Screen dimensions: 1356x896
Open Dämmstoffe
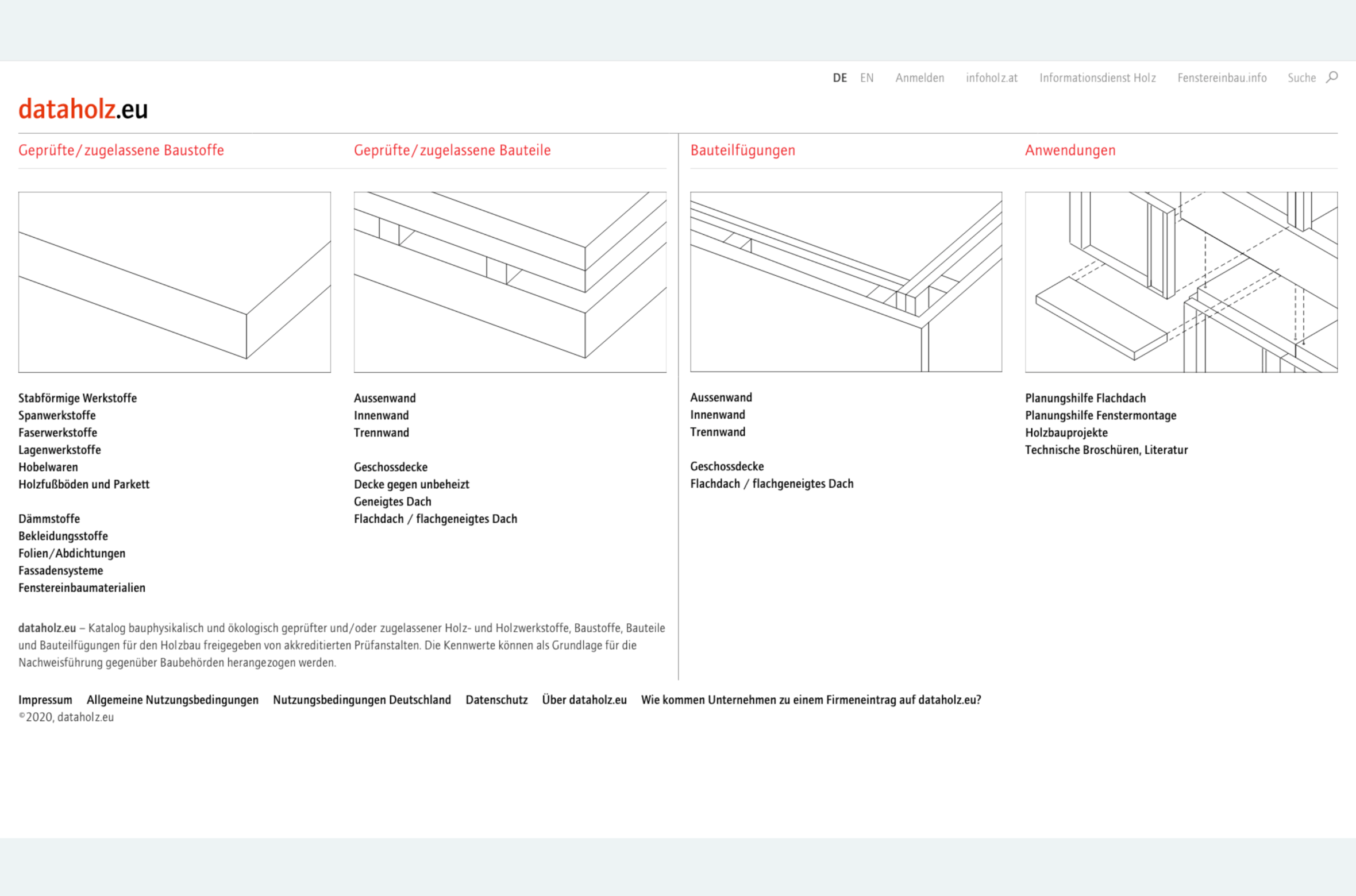[x=49, y=519]
